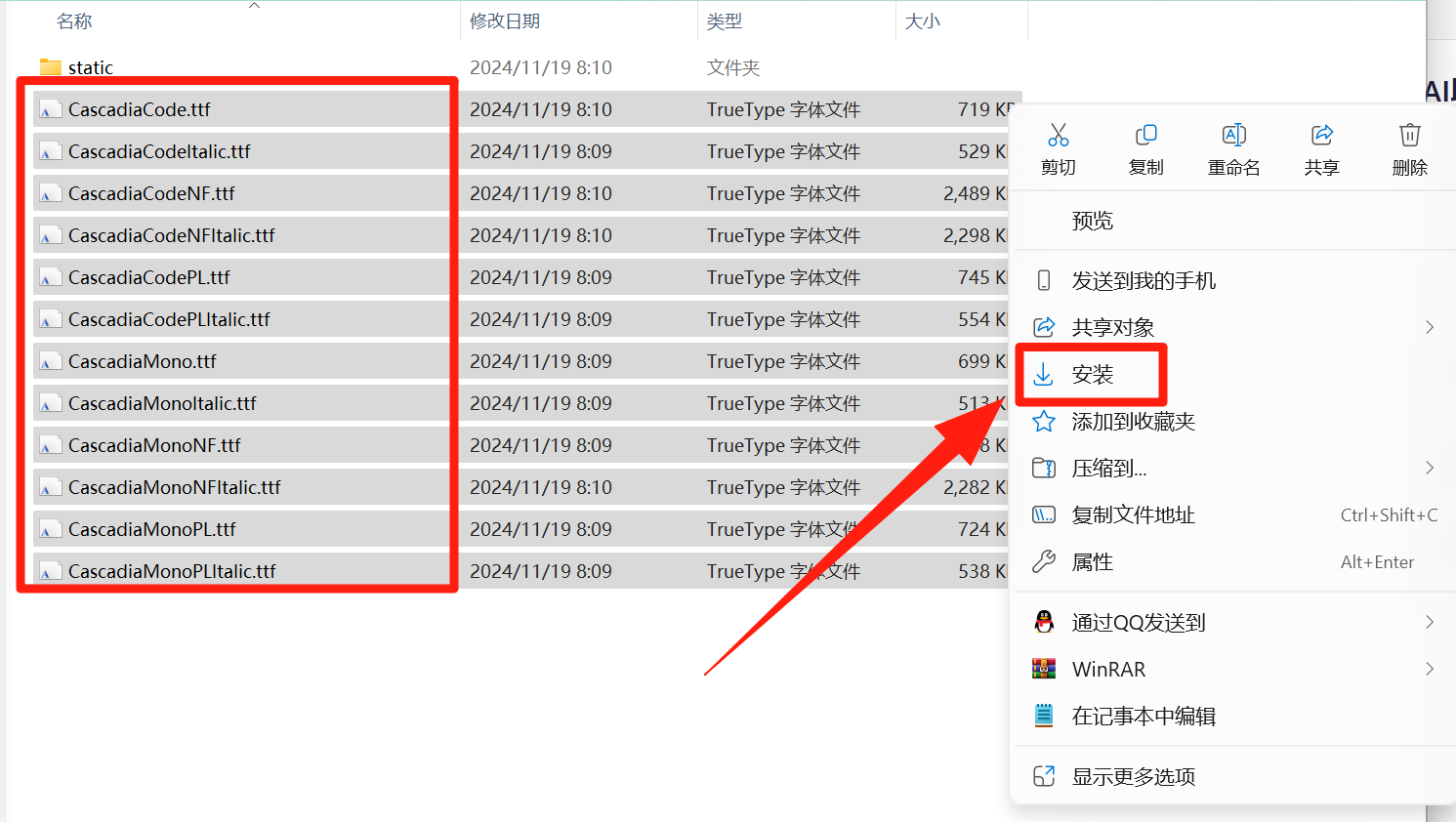Open the WinRAR submenu chevron
1456x822 pixels.
pos(1430,669)
